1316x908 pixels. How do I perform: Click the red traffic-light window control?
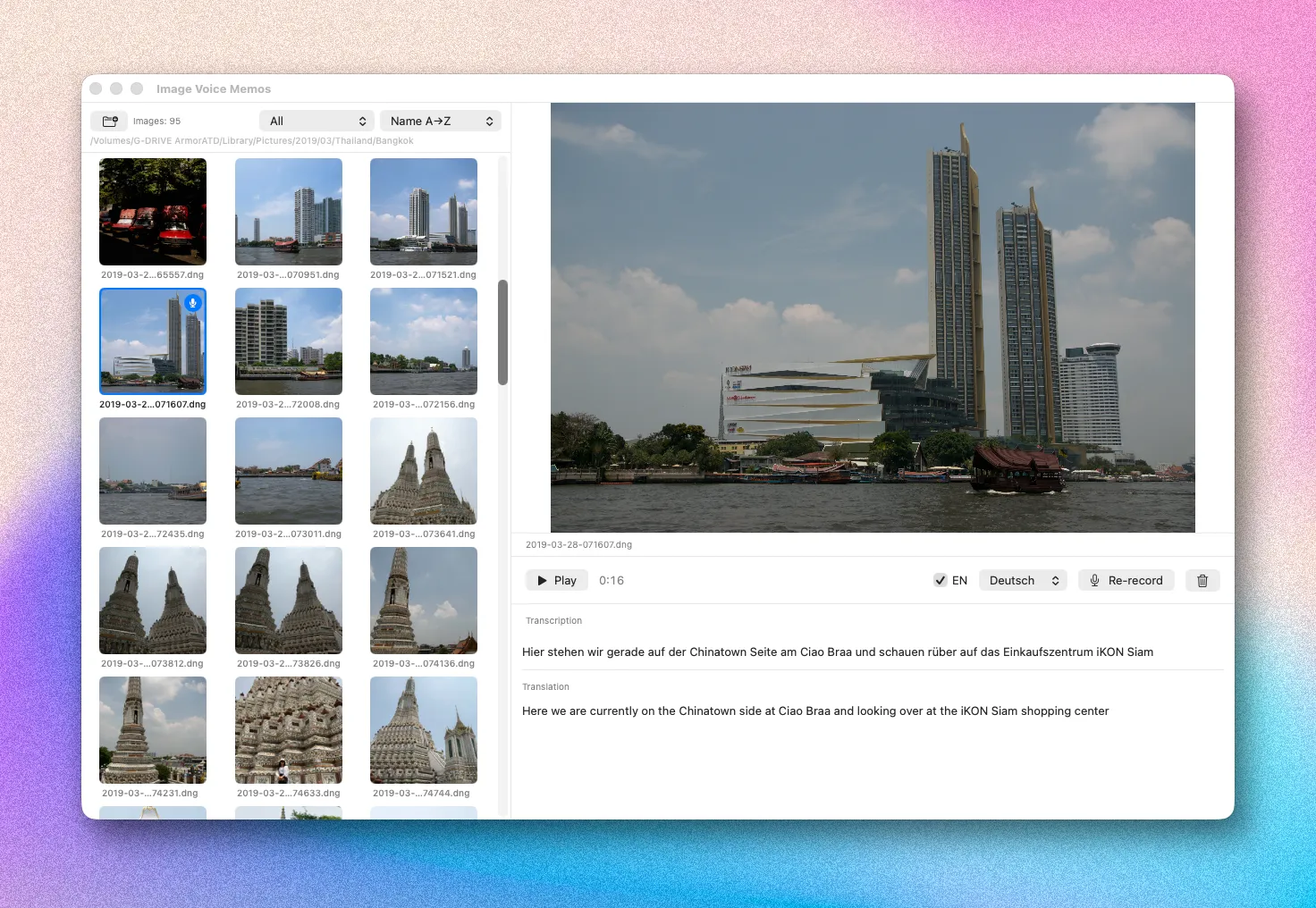click(96, 88)
